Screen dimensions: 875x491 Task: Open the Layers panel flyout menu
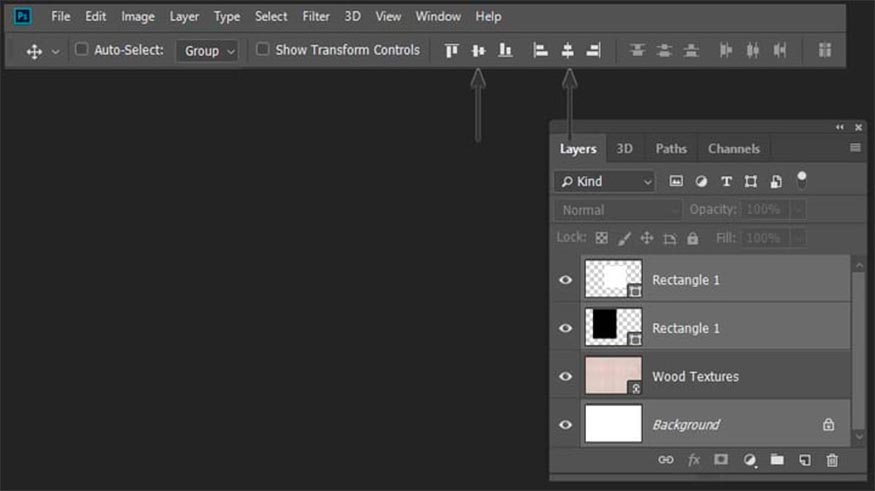855,147
